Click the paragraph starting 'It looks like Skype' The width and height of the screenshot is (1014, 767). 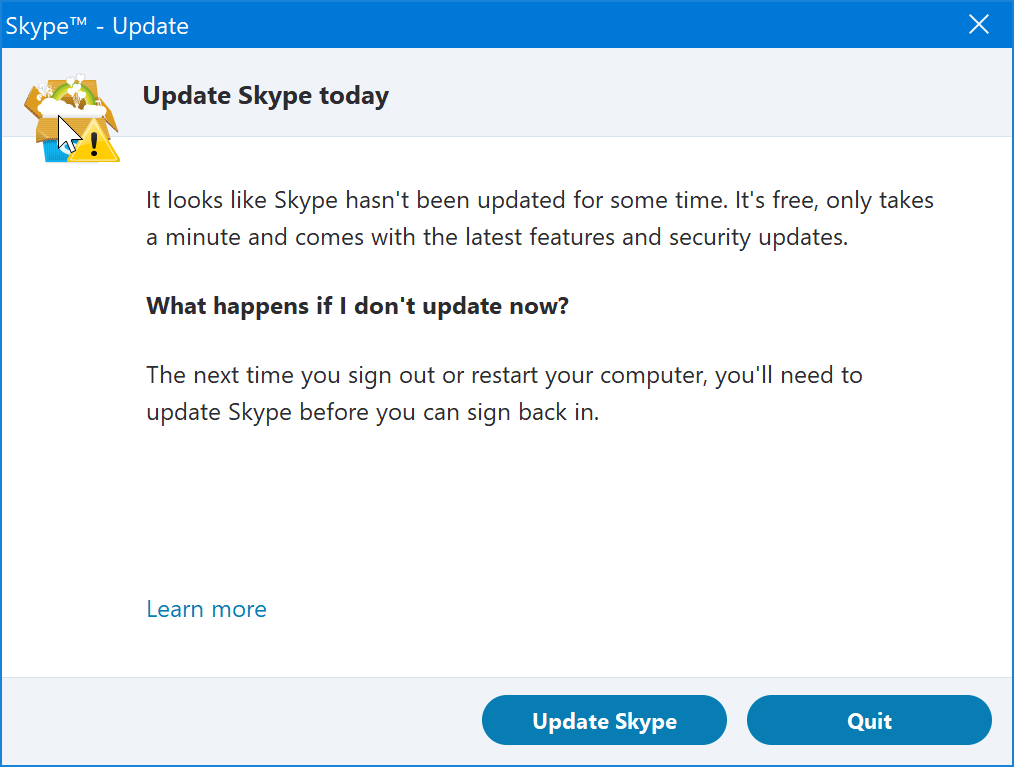tap(539, 200)
